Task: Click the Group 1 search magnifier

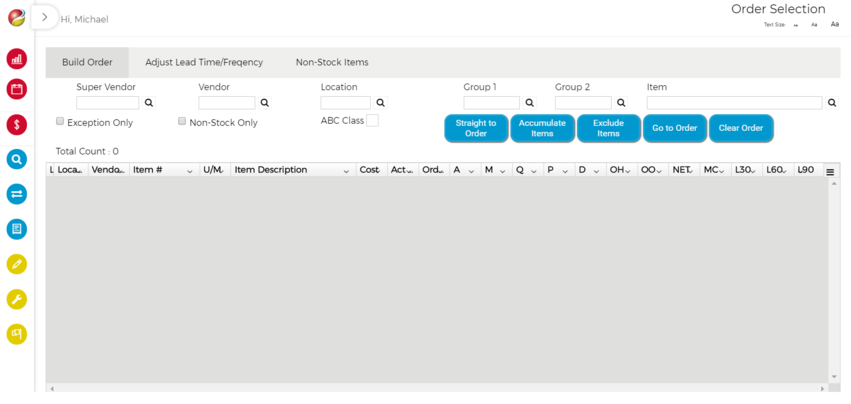Action: pyautogui.click(x=530, y=103)
